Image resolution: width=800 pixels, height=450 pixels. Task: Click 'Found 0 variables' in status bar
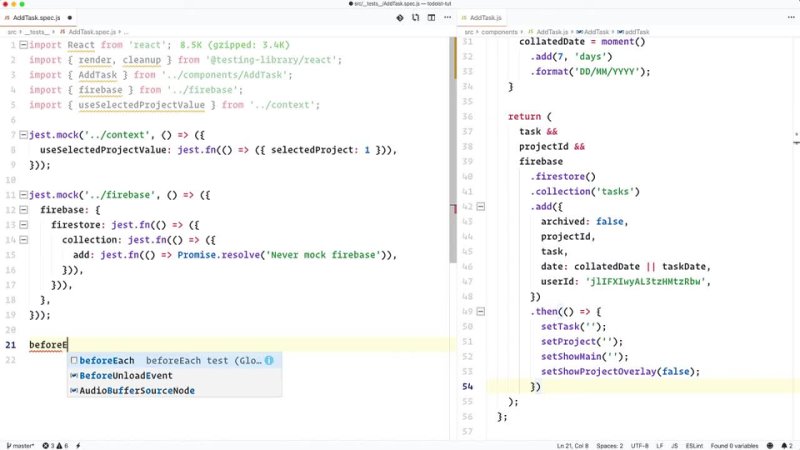coord(734,446)
